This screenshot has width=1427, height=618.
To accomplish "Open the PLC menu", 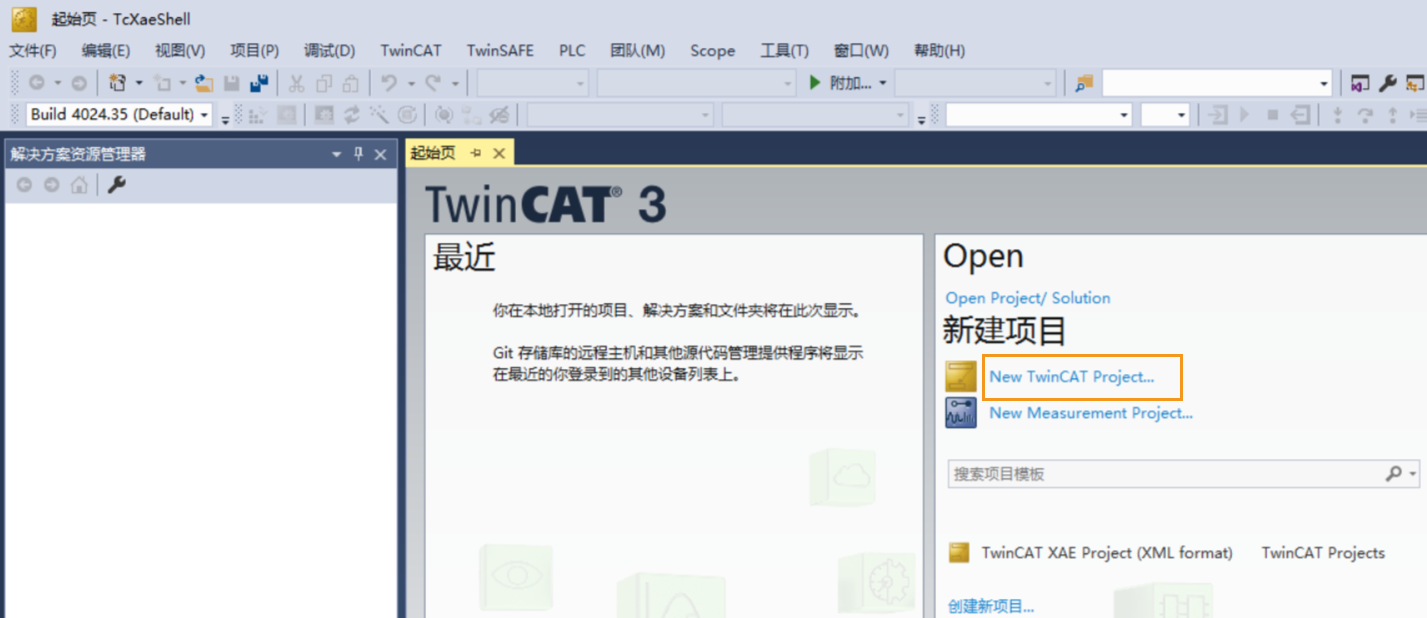I will pyautogui.click(x=572, y=50).
